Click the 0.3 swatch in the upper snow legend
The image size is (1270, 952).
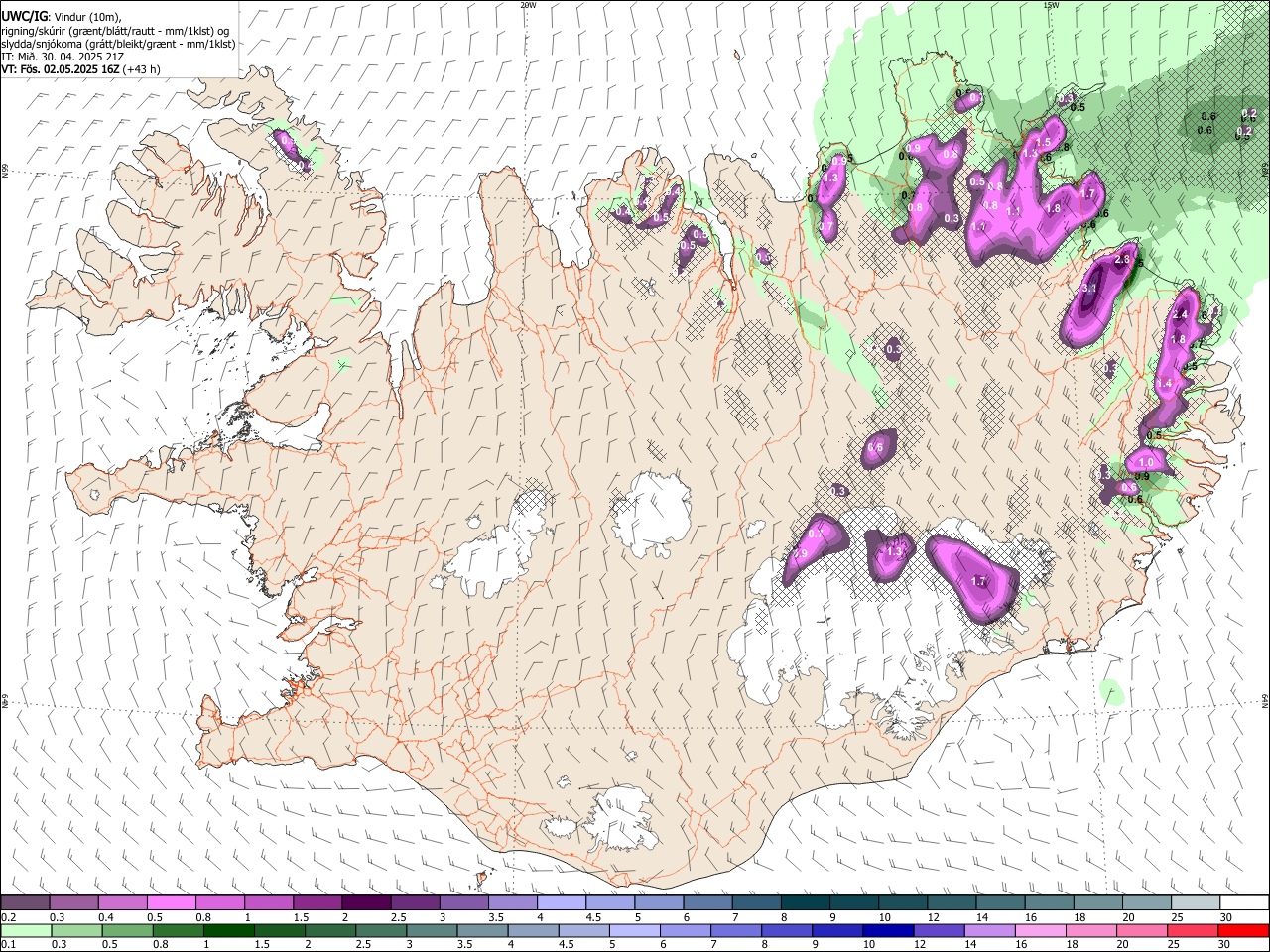pyautogui.click(x=73, y=902)
